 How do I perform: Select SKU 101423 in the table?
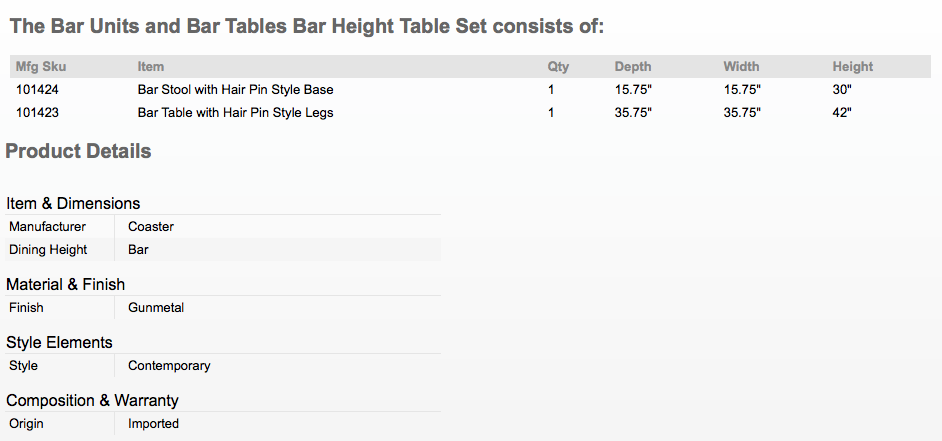[37, 113]
